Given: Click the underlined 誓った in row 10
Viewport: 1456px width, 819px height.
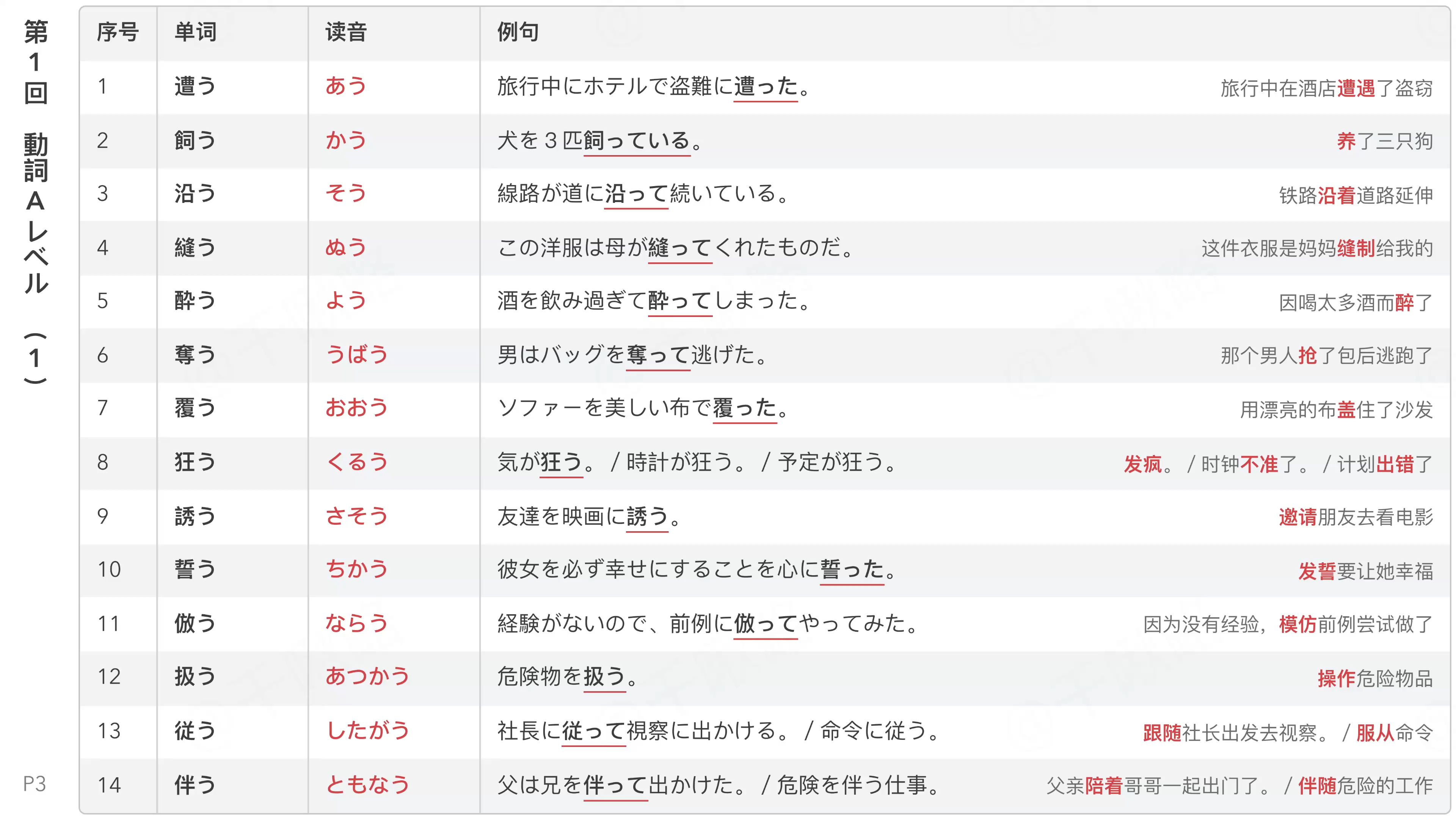Looking at the screenshot, I should (x=852, y=569).
